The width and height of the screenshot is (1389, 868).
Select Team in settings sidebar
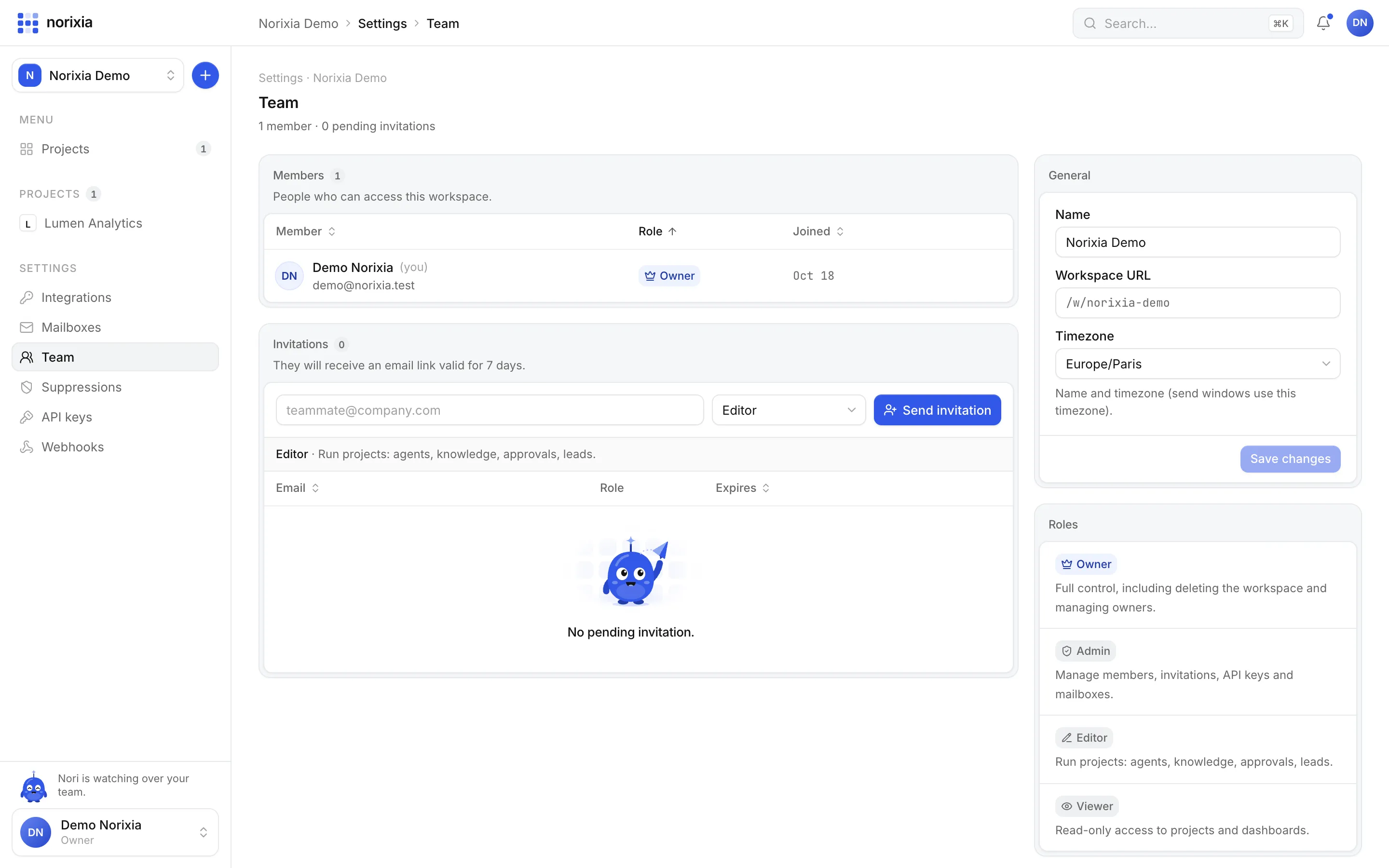click(115, 357)
